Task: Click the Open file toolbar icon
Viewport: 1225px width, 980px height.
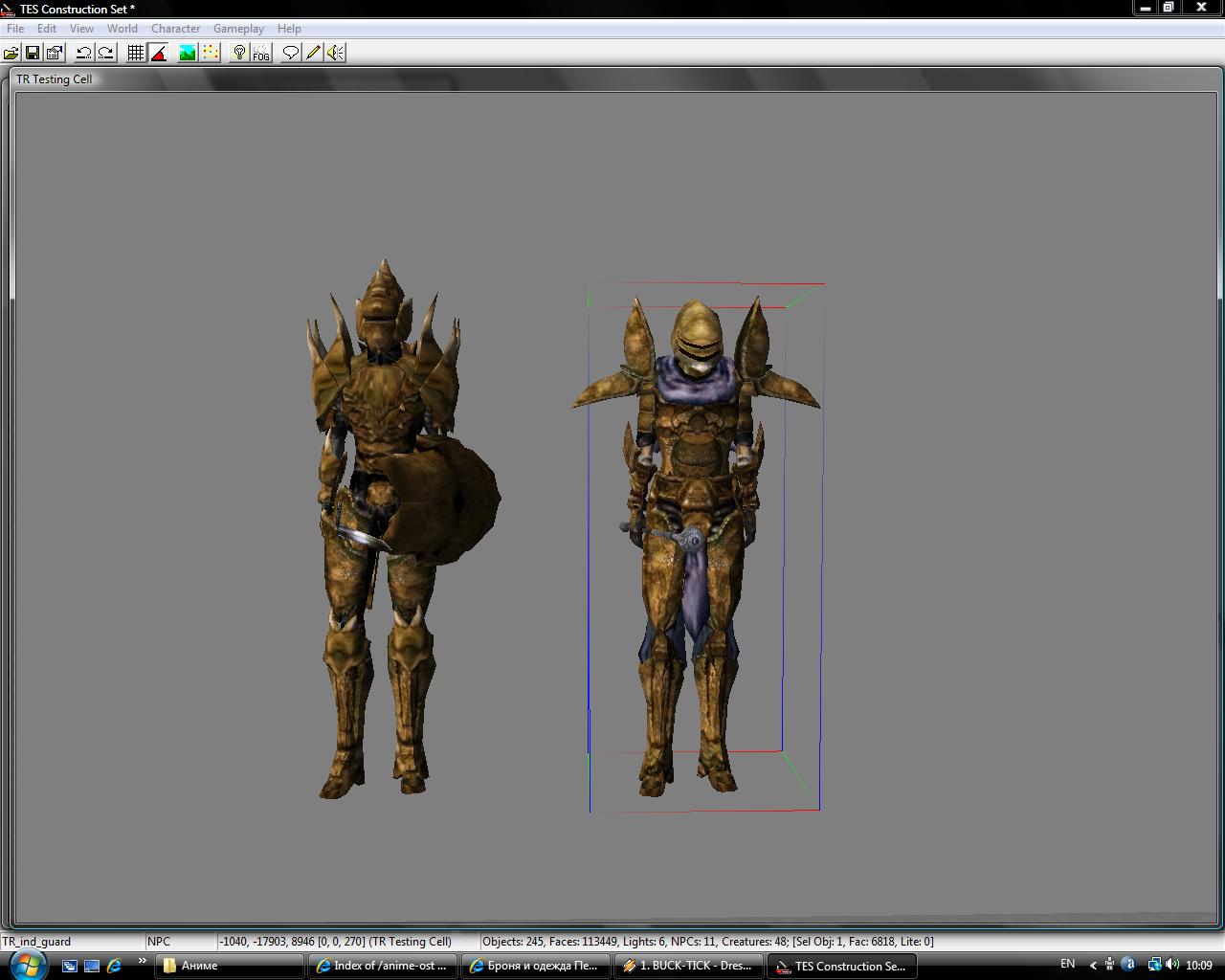Action: point(11,53)
